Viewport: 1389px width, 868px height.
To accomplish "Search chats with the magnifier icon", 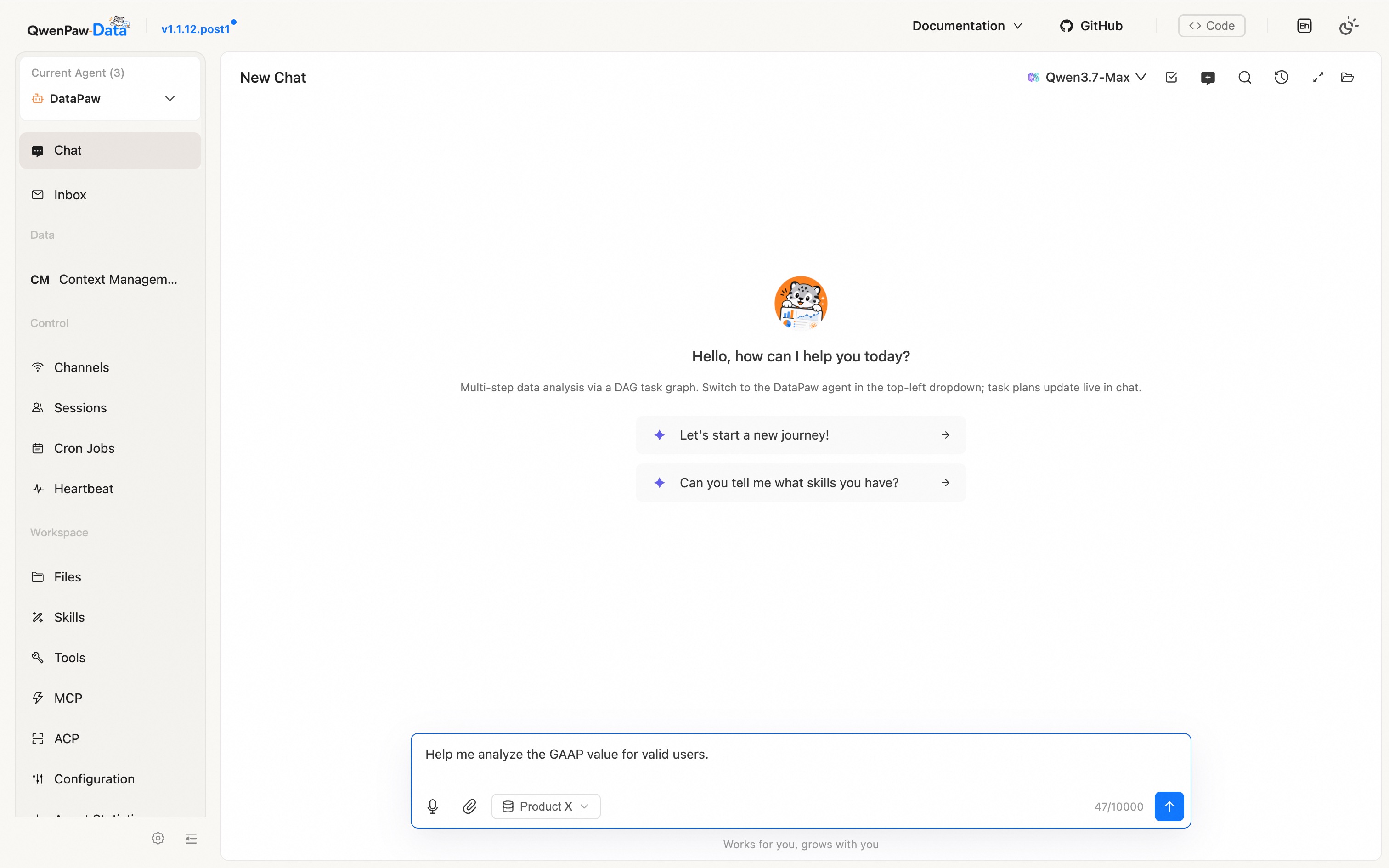I will [1244, 78].
